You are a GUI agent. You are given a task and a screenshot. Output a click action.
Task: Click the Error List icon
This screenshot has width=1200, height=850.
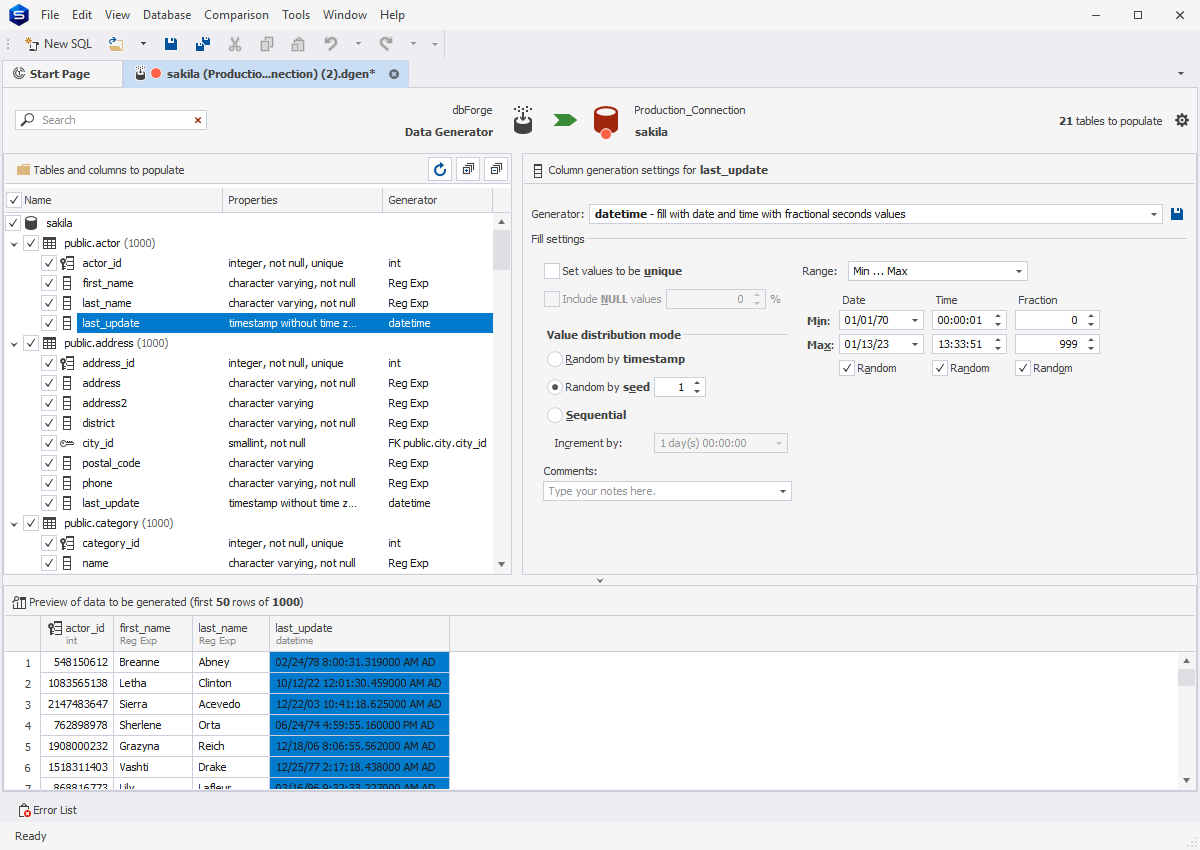click(24, 810)
